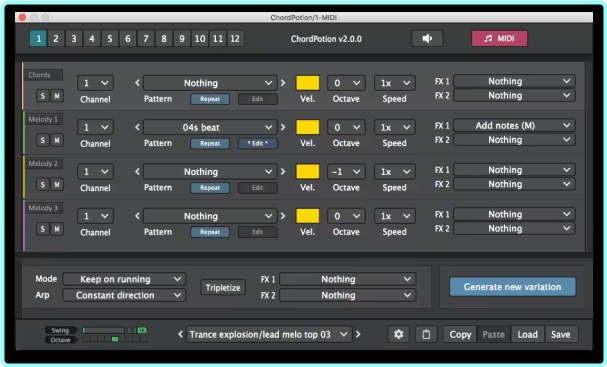Select previous pattern before 04s beat
The image size is (607, 367).
(x=137, y=127)
